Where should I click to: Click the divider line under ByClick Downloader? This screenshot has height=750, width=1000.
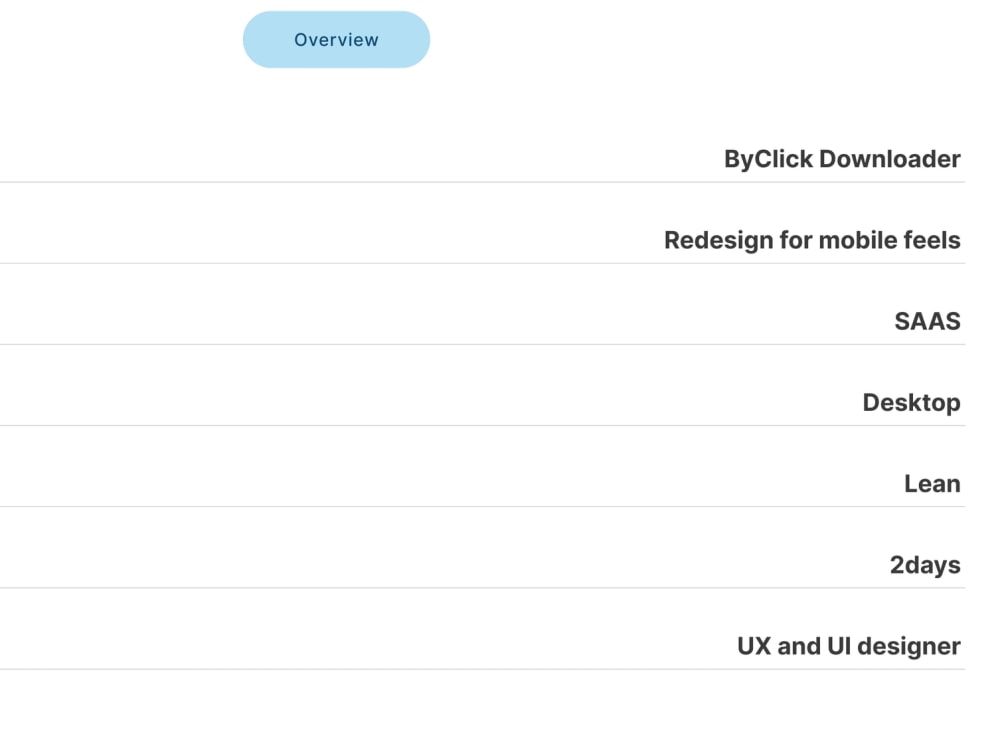tap(482, 182)
